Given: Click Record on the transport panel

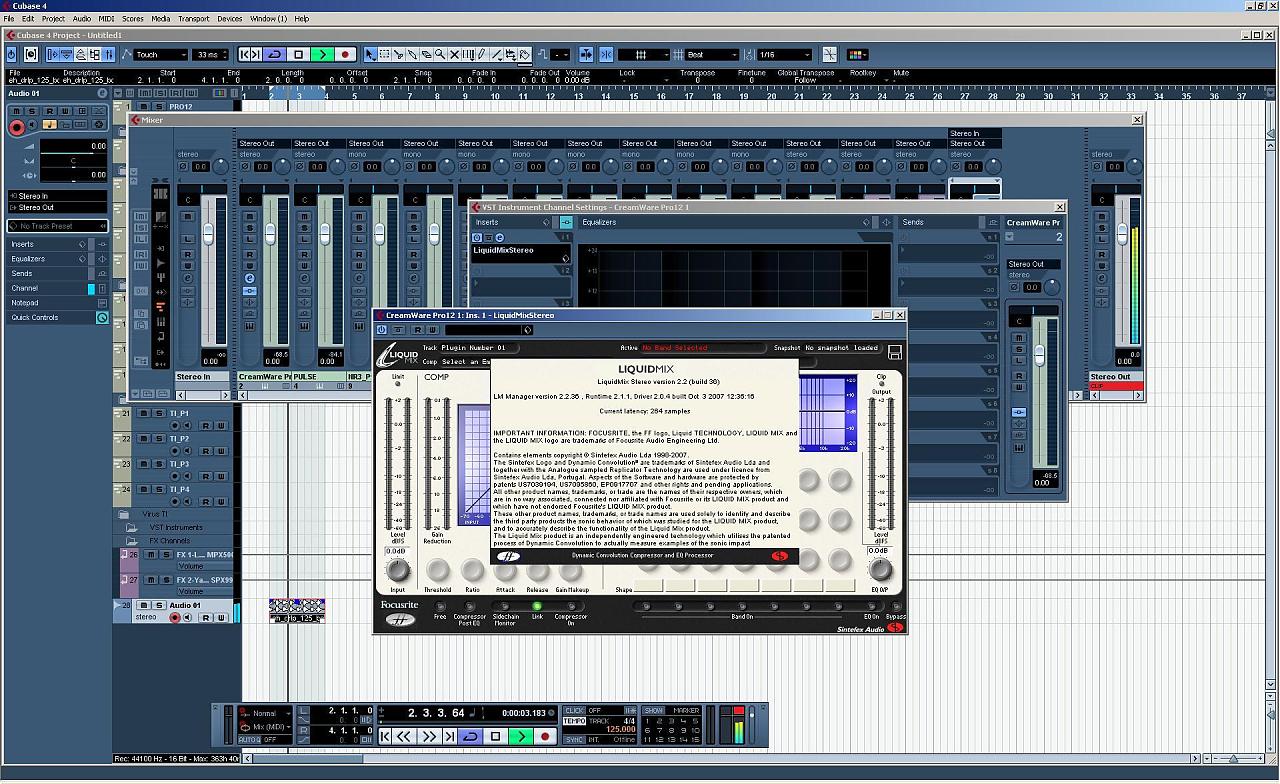Looking at the screenshot, I should point(545,736).
